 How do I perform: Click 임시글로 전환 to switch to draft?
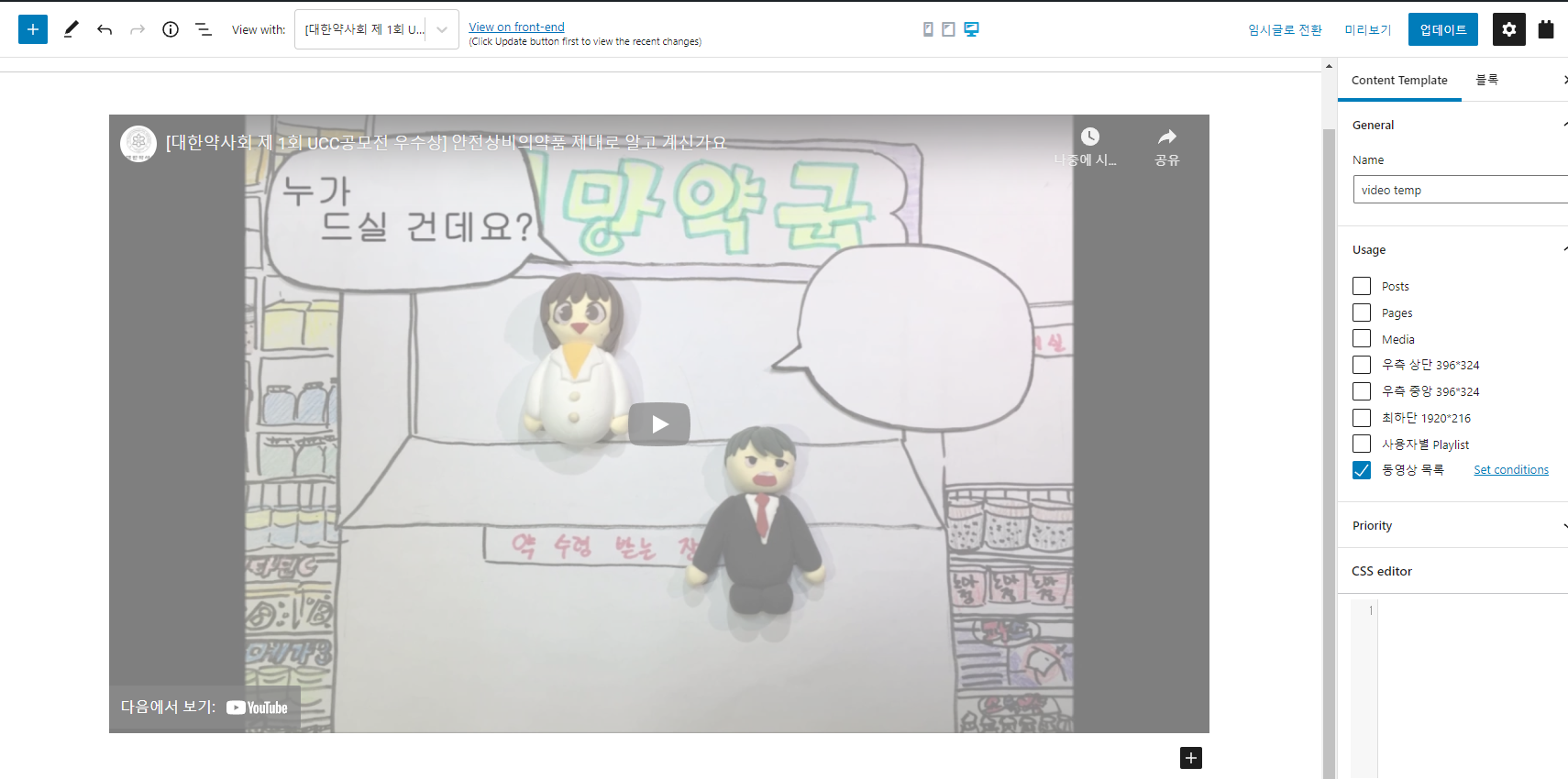tap(1285, 30)
